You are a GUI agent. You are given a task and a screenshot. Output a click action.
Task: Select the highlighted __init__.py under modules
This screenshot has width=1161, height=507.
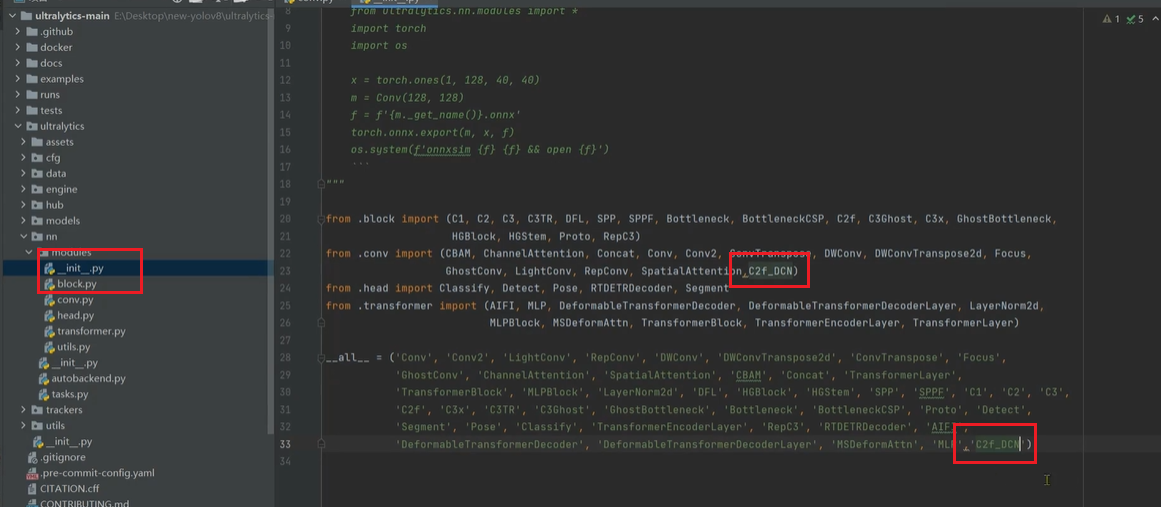(79, 268)
